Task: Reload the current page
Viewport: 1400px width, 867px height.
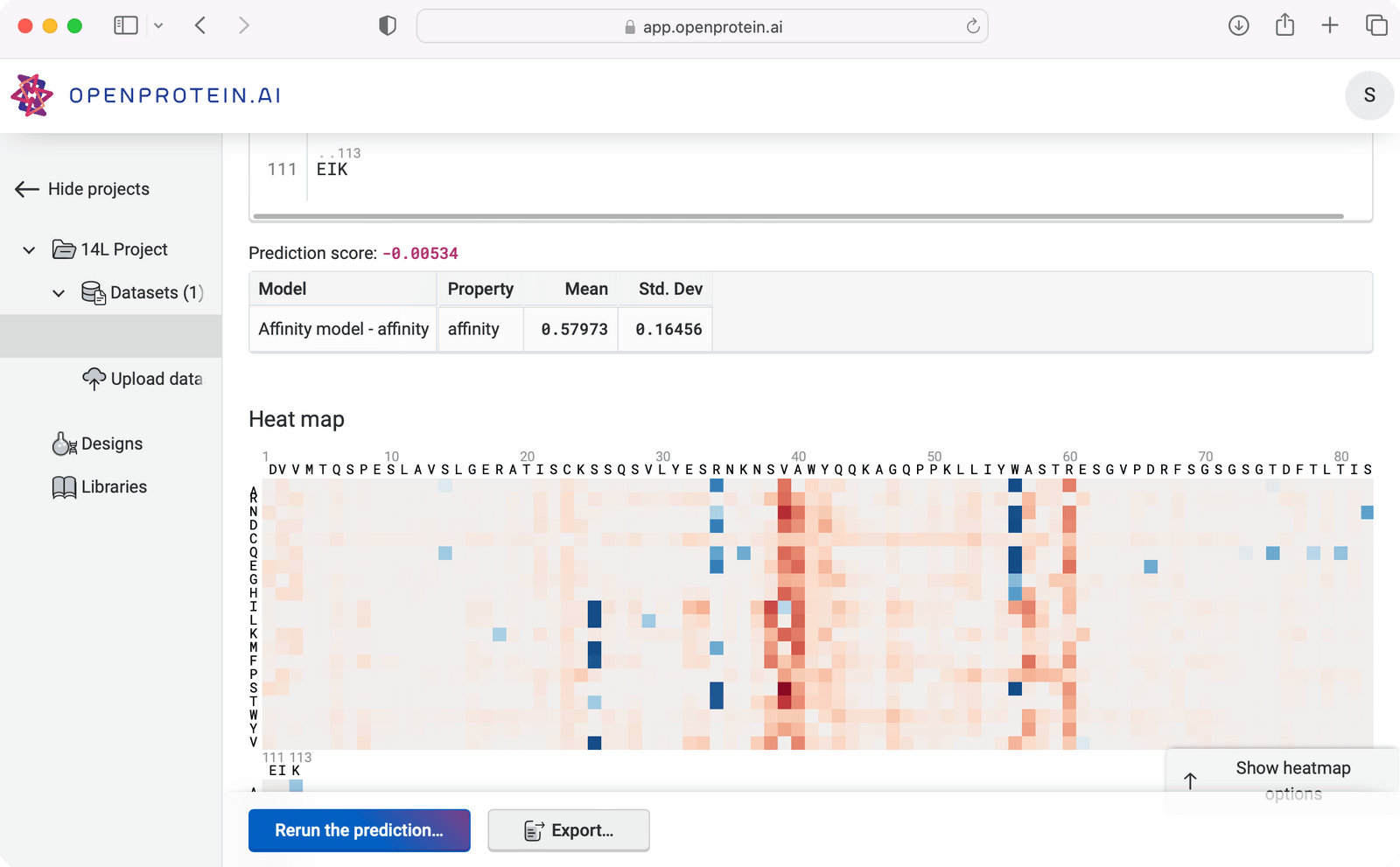Action: point(971,26)
